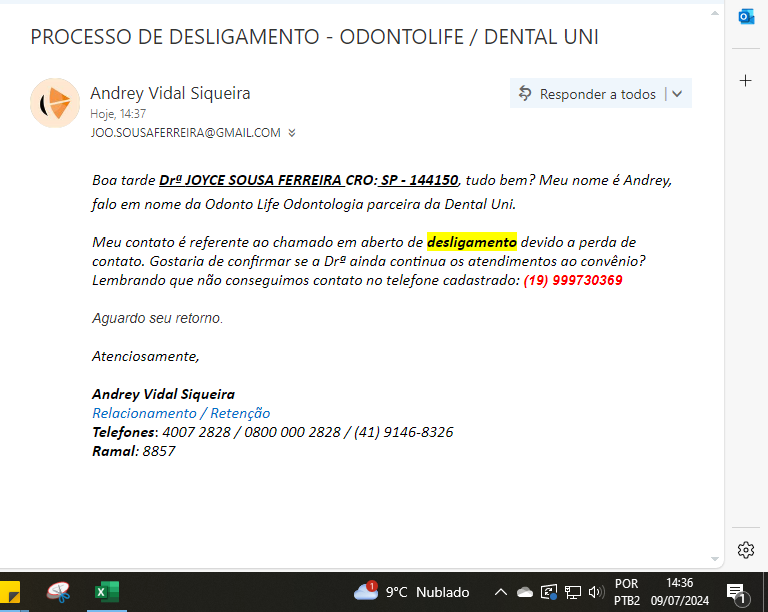Image resolution: width=768 pixels, height=612 pixels.
Task: Click the Atenciosamente closing line
Action: click(x=145, y=356)
